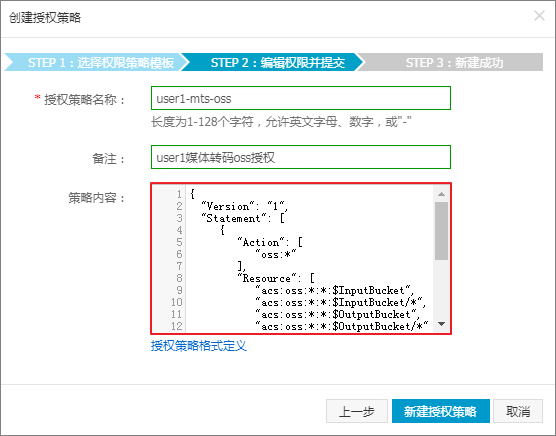The height and width of the screenshot is (436, 556).
Task: Click the acs:oss:*:*:$InputBucket line 9
Action: [335, 291]
